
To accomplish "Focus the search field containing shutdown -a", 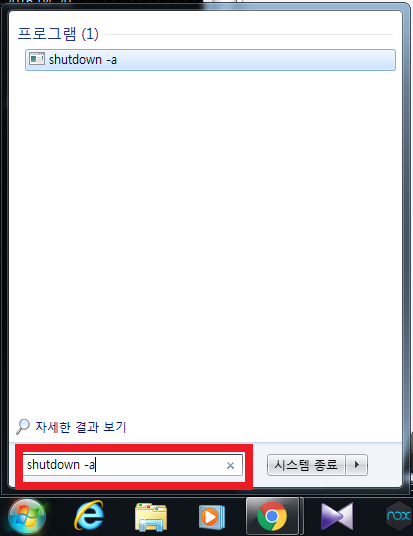I will pyautogui.click(x=132, y=465).
